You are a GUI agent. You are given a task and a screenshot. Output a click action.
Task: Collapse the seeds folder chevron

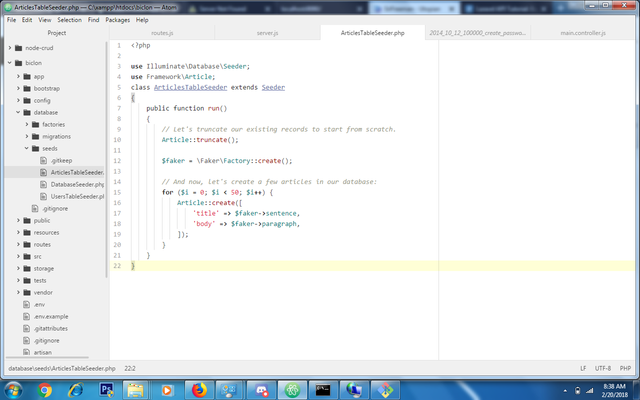pyautogui.click(x=27, y=148)
